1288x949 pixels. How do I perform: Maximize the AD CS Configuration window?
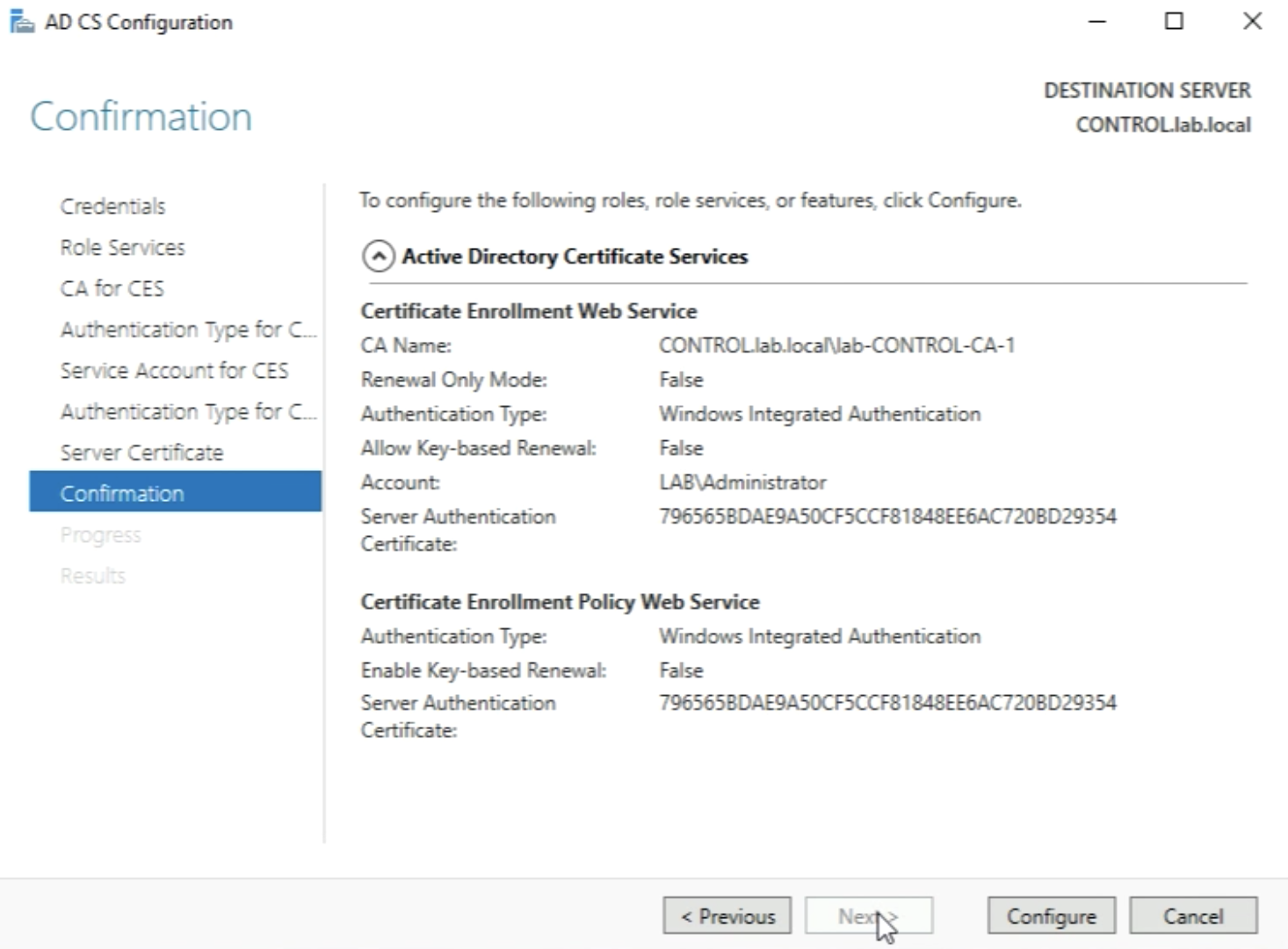(x=1174, y=22)
